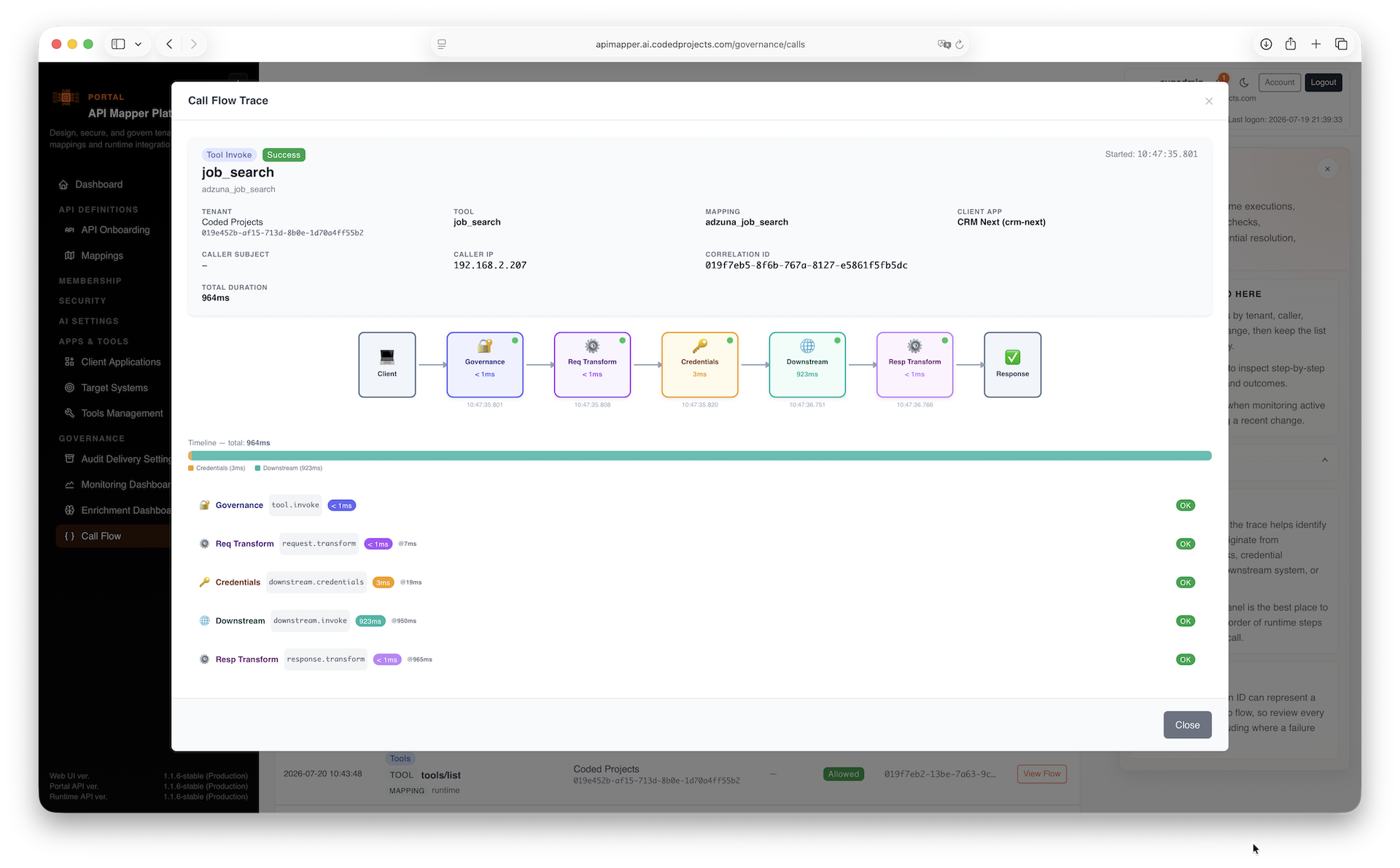Click the Safari sidebar toggle icon
Viewport: 1400px width, 868px height.
point(118,44)
